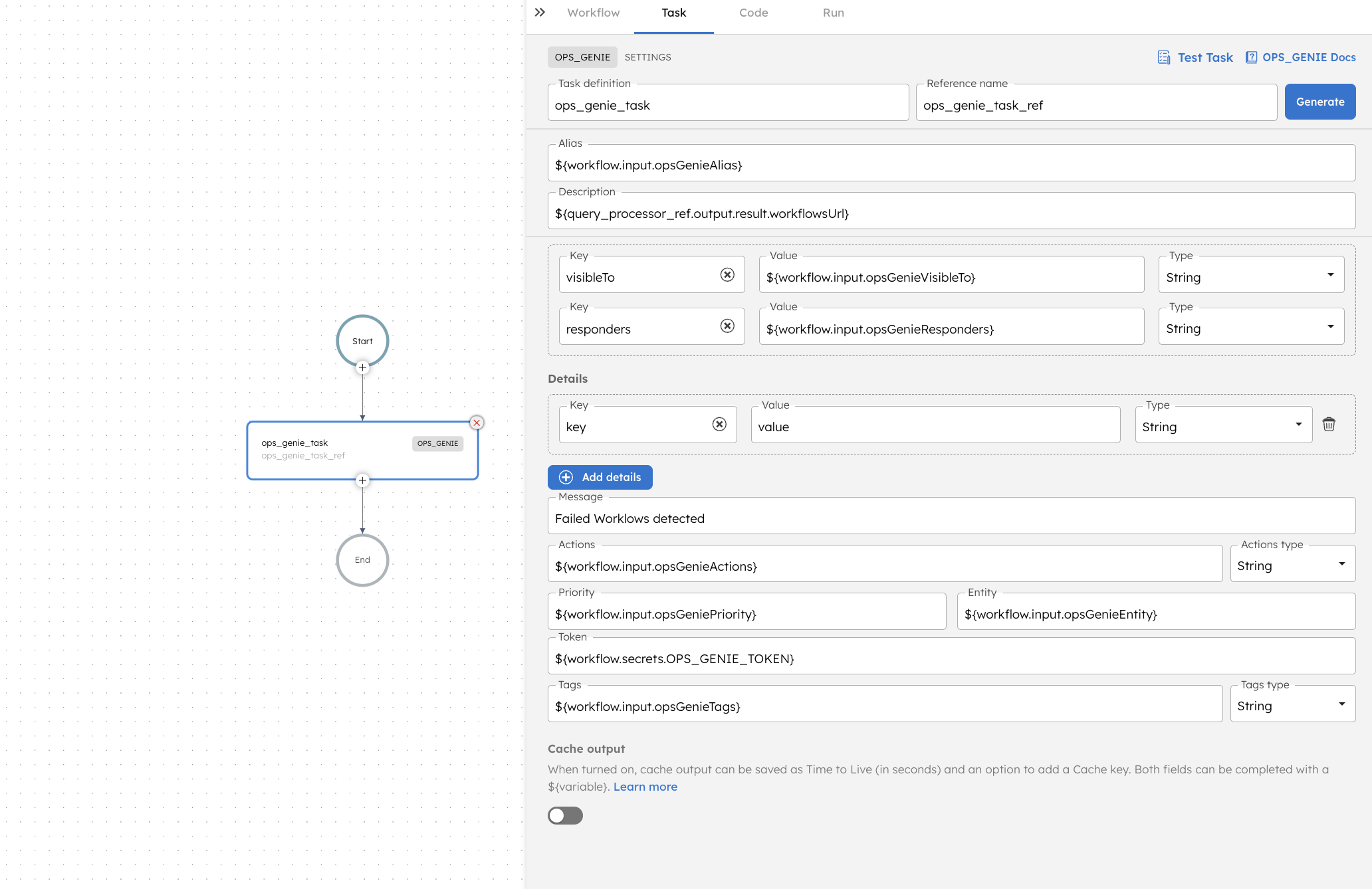Add task below ops_genie_task node

click(x=362, y=480)
